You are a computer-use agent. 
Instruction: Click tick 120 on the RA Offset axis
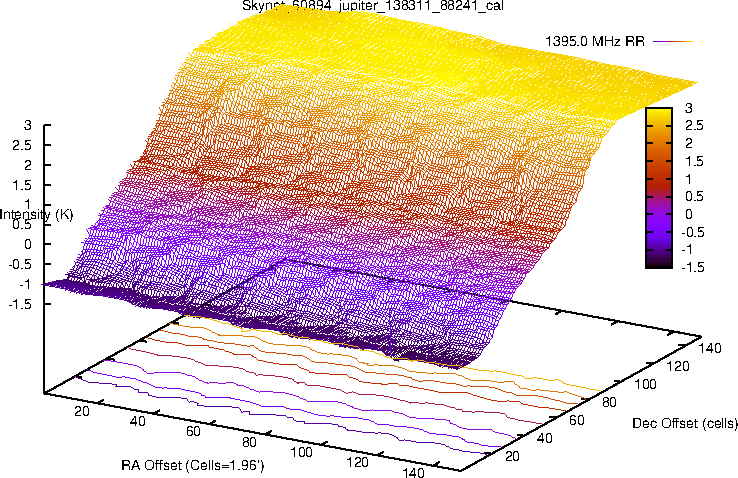(x=358, y=462)
